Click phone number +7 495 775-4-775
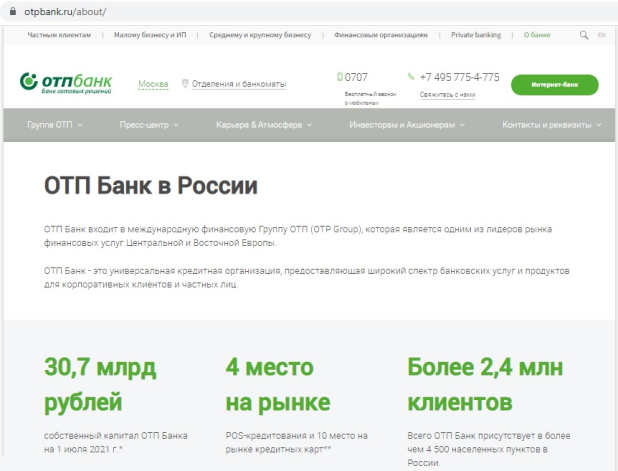This screenshot has height=471, width=618. pyautogui.click(x=460, y=77)
